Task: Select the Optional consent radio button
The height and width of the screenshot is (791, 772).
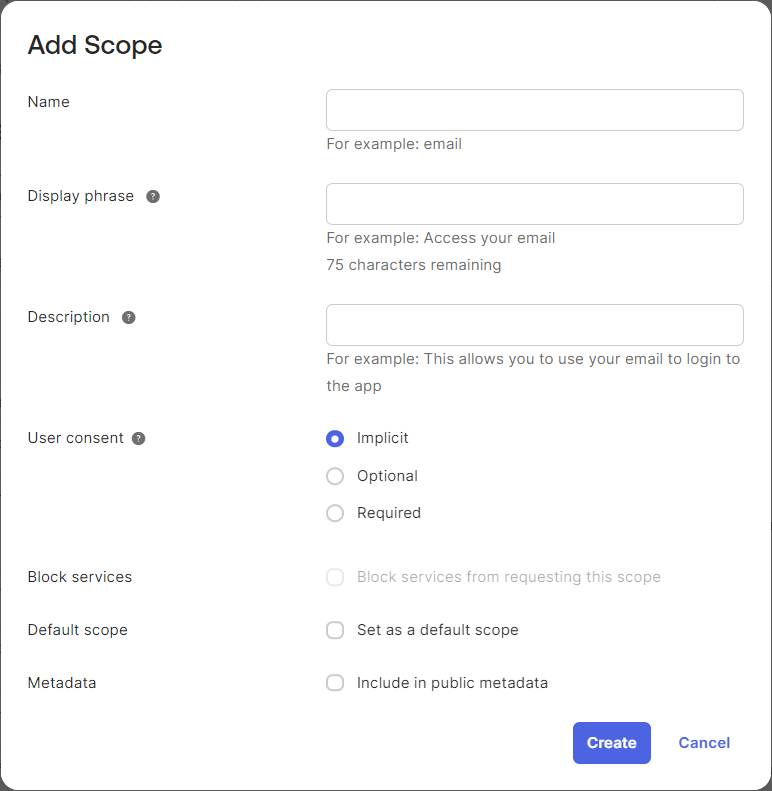Action: [335, 476]
